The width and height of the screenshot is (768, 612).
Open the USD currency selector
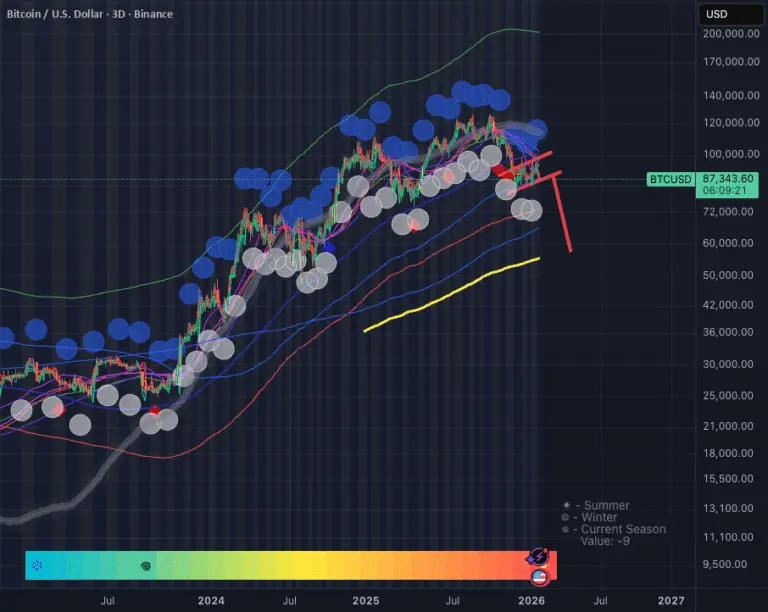tap(730, 14)
